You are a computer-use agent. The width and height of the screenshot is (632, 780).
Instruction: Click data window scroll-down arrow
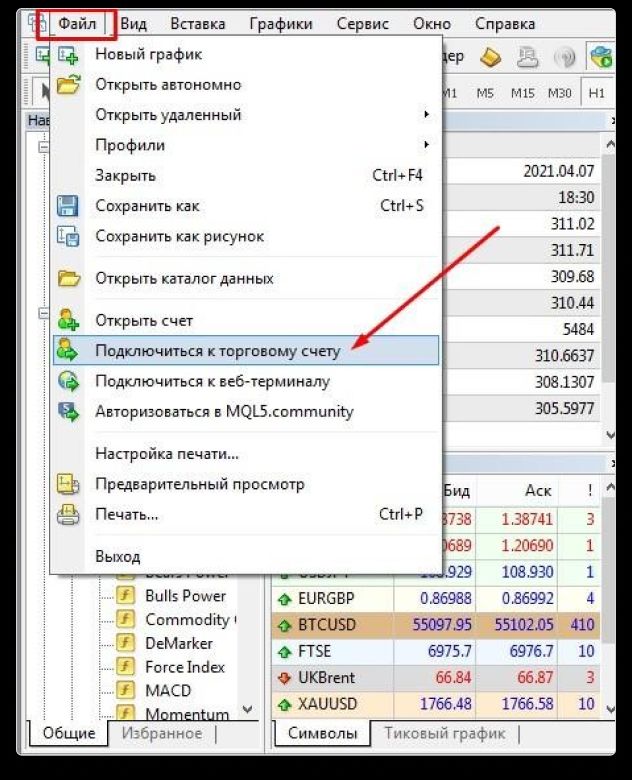pos(610,434)
